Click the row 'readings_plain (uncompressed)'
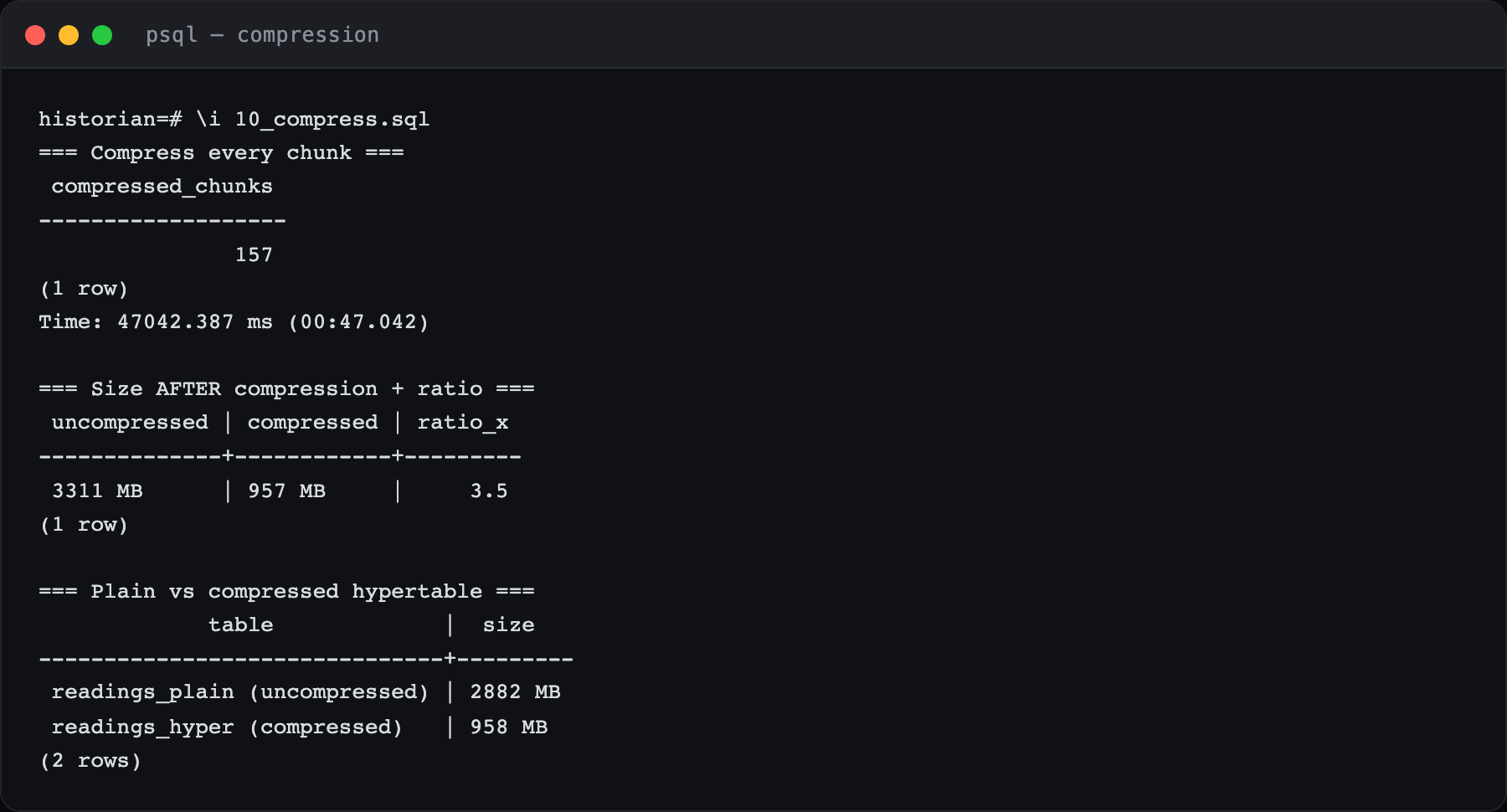Image resolution: width=1507 pixels, height=812 pixels. click(x=306, y=692)
